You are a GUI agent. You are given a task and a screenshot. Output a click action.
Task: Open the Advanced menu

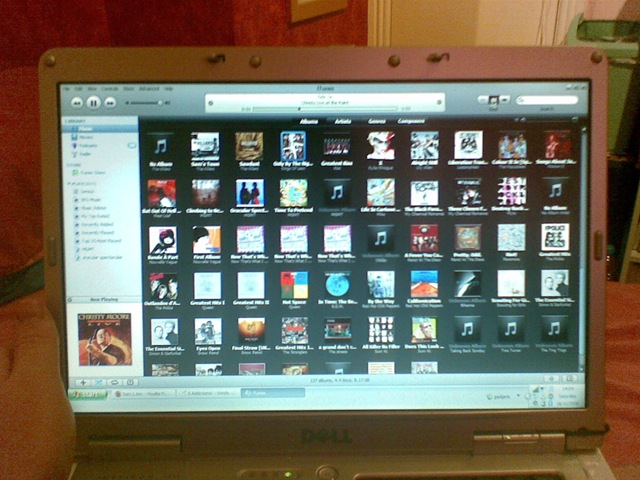[149, 89]
